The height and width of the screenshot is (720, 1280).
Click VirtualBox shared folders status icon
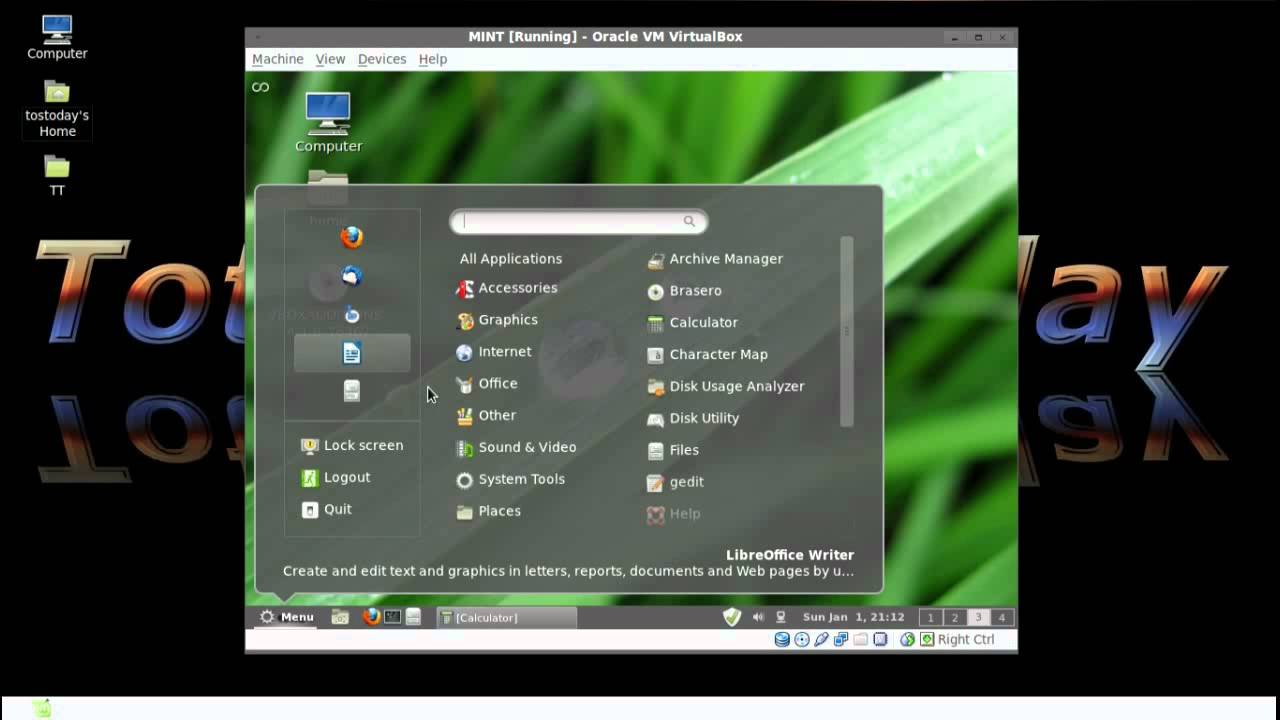point(861,640)
